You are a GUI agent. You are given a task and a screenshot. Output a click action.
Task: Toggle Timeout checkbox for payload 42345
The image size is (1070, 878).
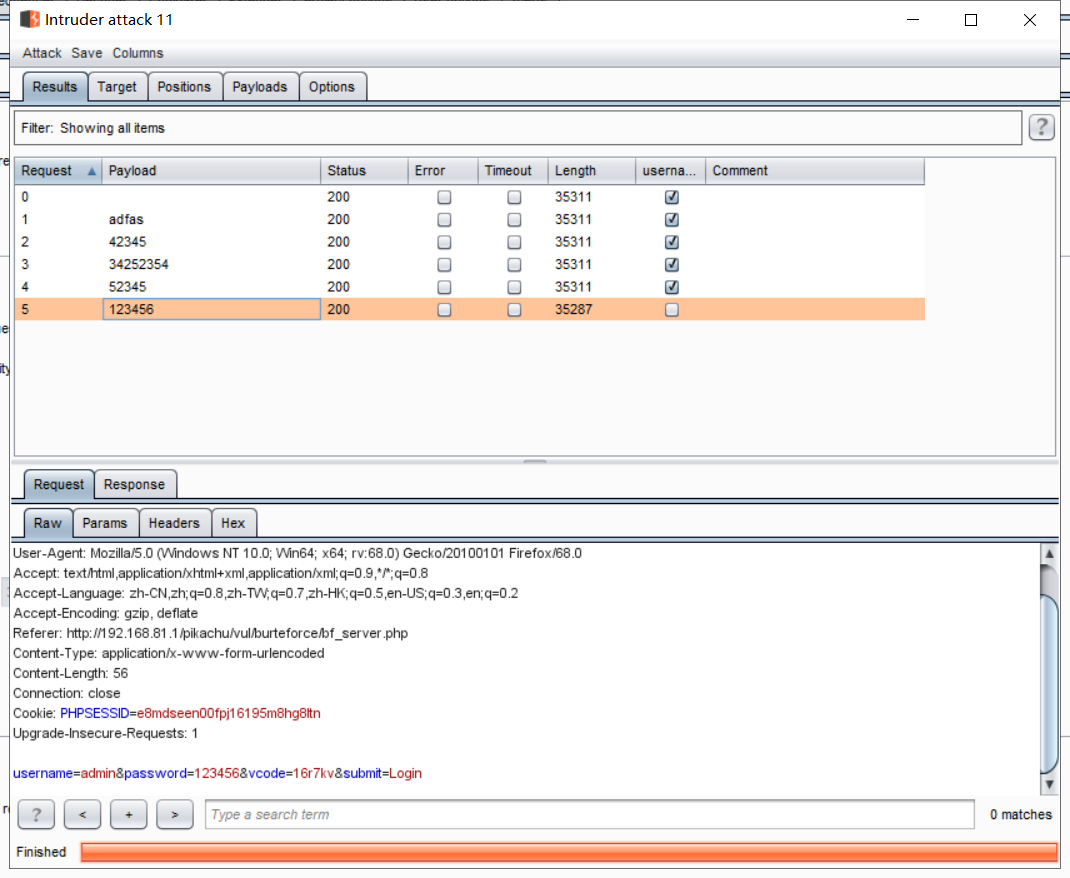pyautogui.click(x=515, y=242)
